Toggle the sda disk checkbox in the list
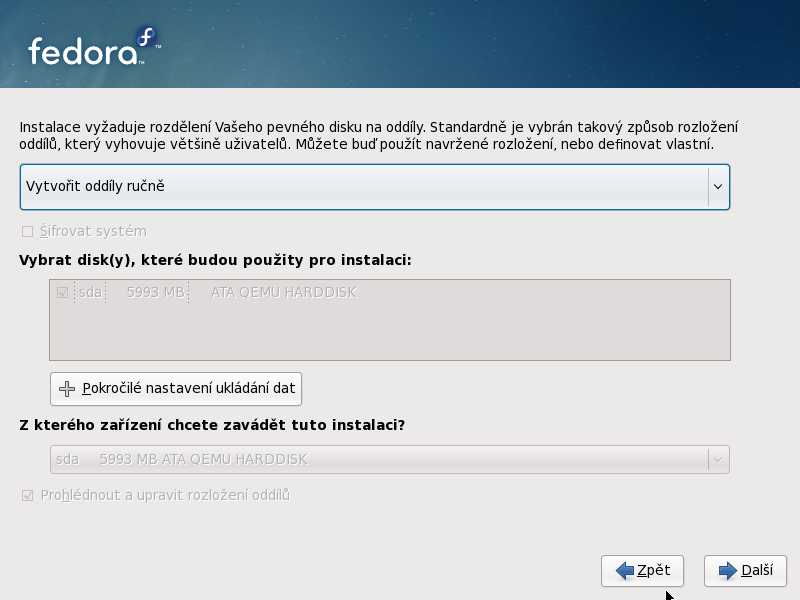 coord(63,293)
